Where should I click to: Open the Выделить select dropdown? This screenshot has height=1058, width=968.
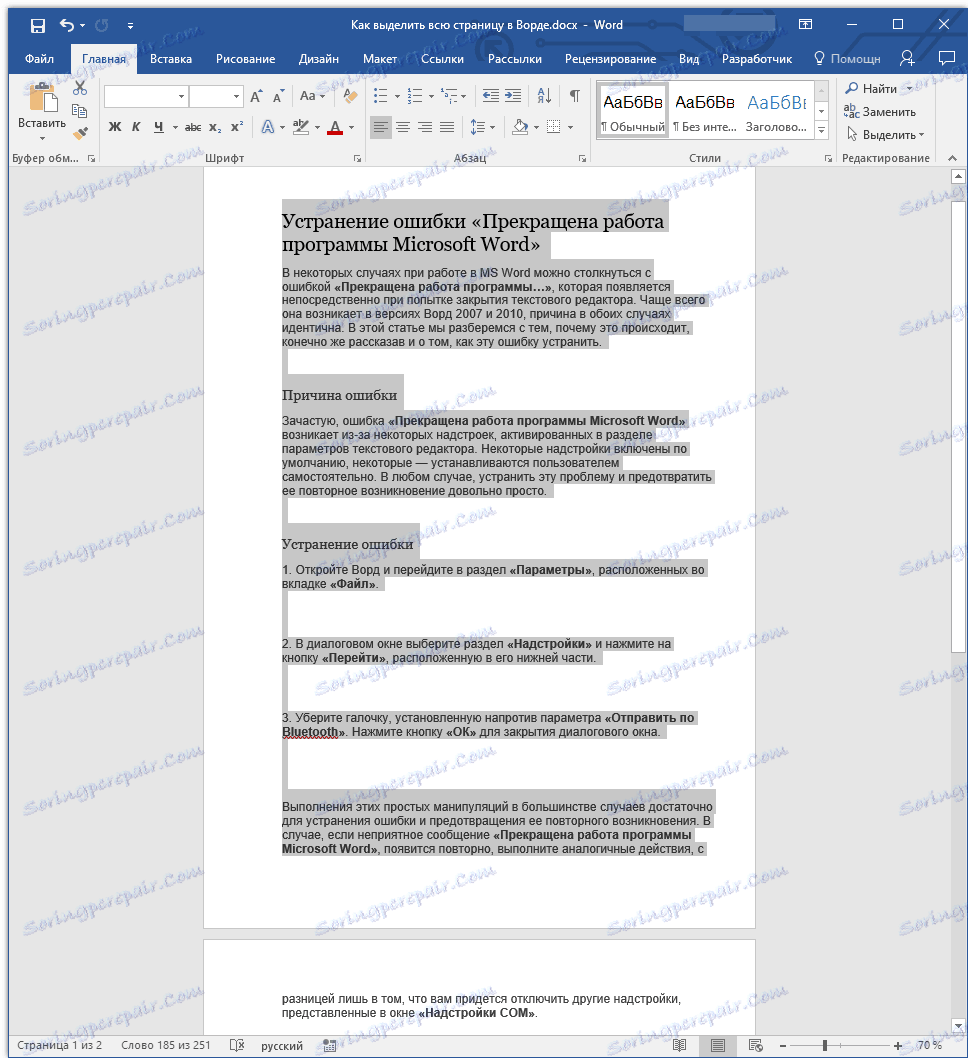click(886, 135)
